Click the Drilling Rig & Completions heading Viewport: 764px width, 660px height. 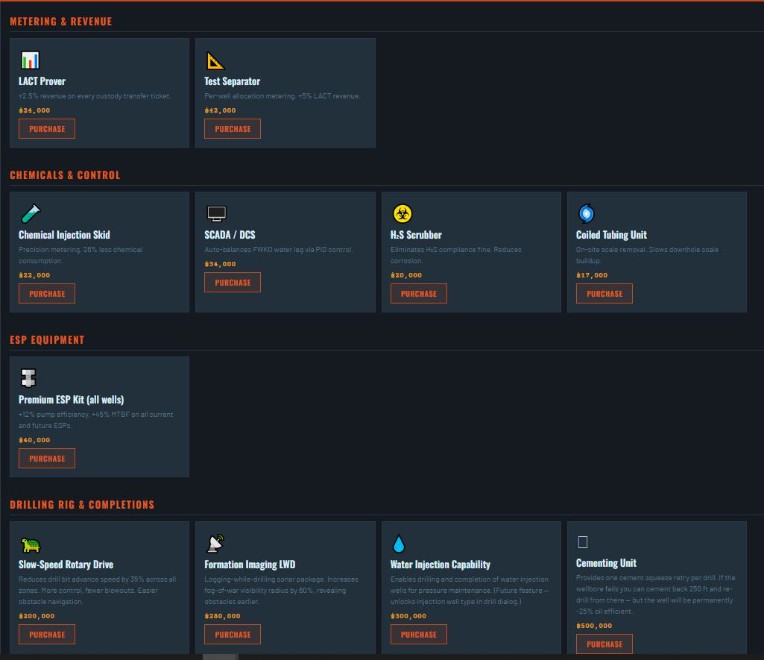coord(82,505)
